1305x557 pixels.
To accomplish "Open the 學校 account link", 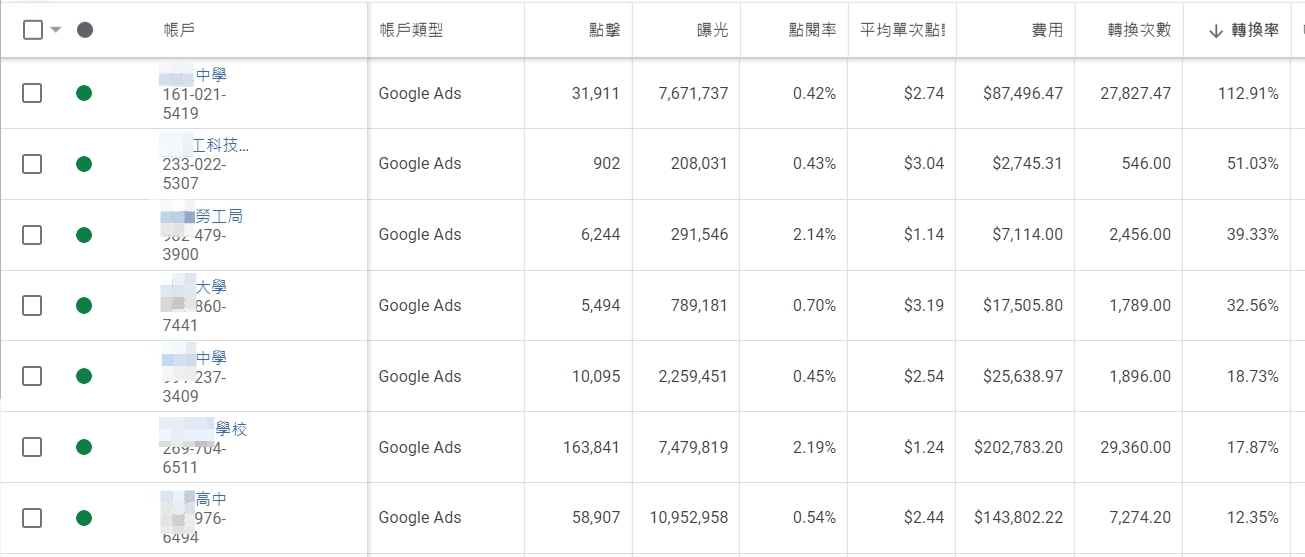I will pyautogui.click(x=231, y=429).
